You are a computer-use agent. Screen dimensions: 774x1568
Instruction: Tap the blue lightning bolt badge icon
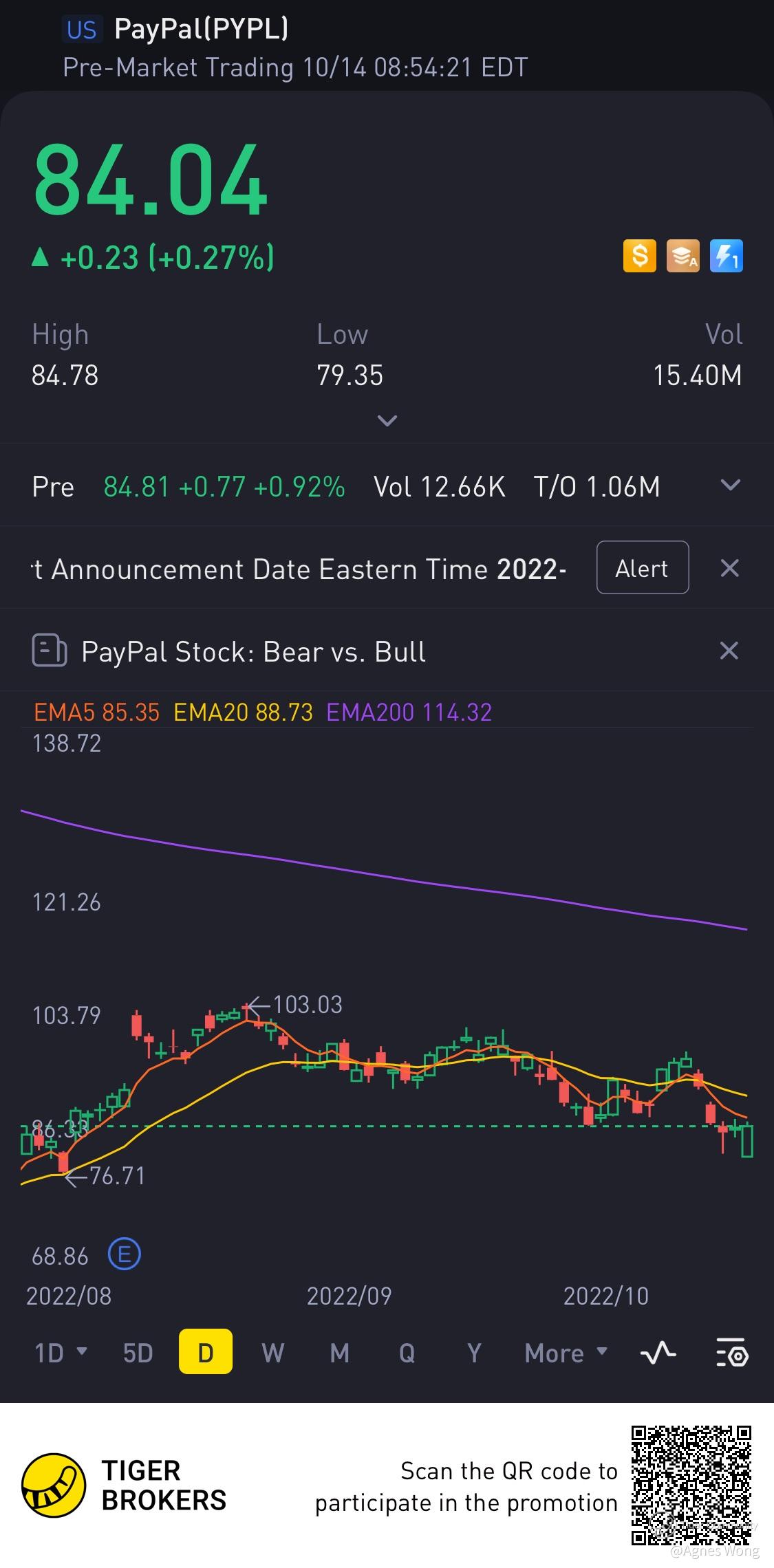point(726,256)
